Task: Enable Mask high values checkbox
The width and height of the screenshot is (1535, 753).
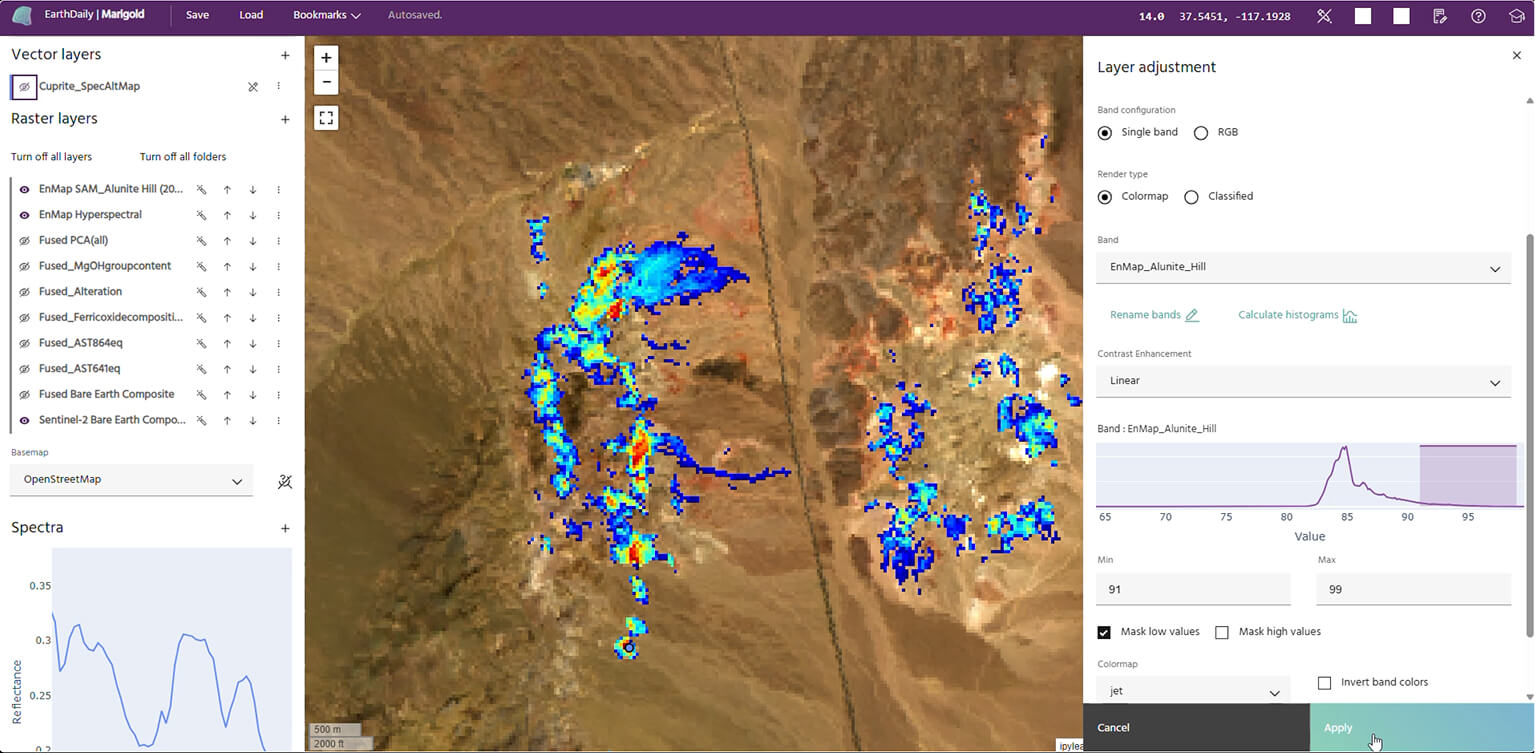Action: (x=1222, y=632)
